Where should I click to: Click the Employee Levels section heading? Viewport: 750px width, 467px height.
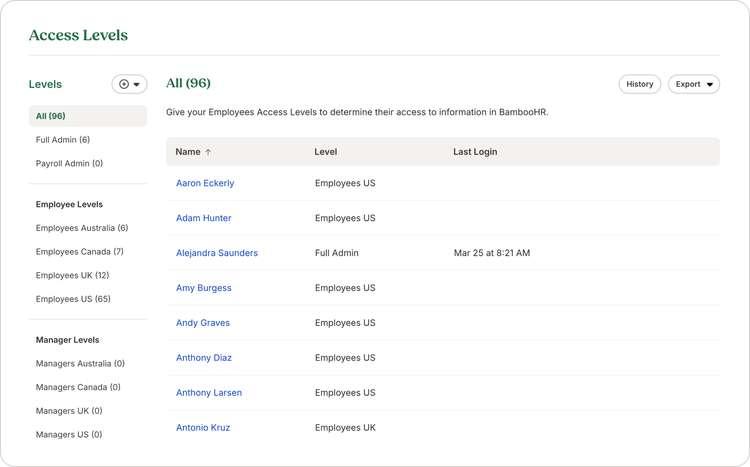(x=69, y=204)
